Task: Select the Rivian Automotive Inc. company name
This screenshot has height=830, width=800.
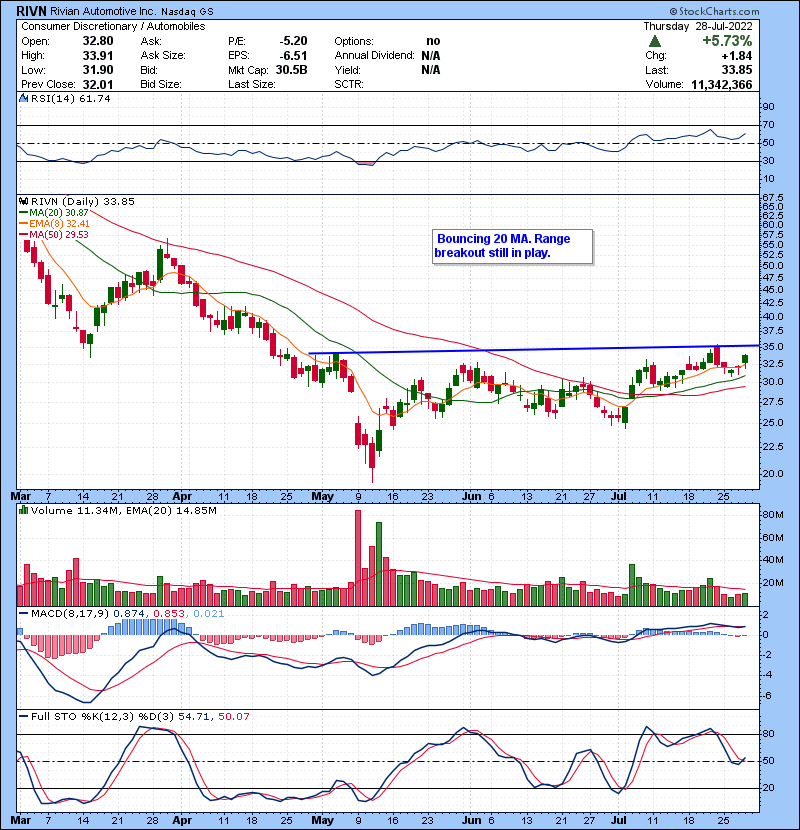Action: coord(103,11)
